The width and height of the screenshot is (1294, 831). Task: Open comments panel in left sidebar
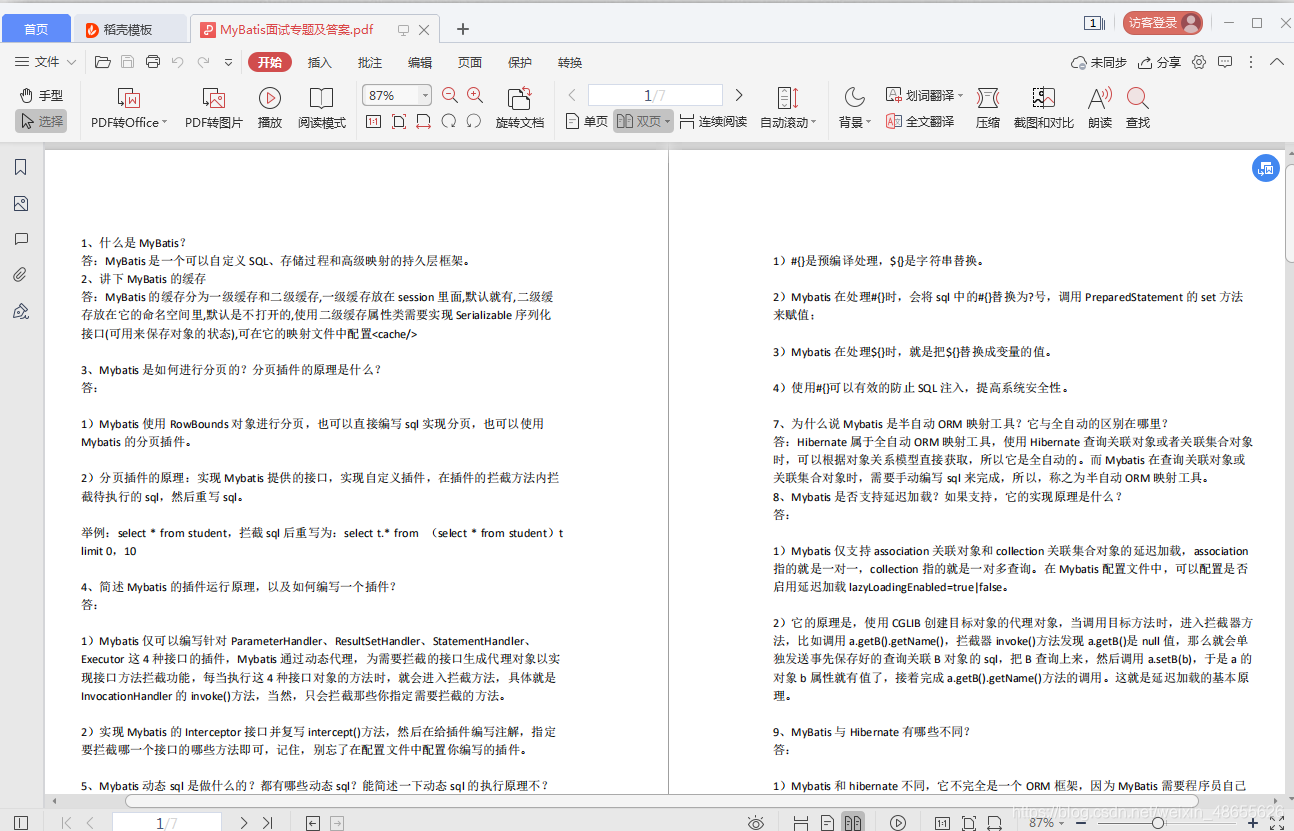(21, 239)
